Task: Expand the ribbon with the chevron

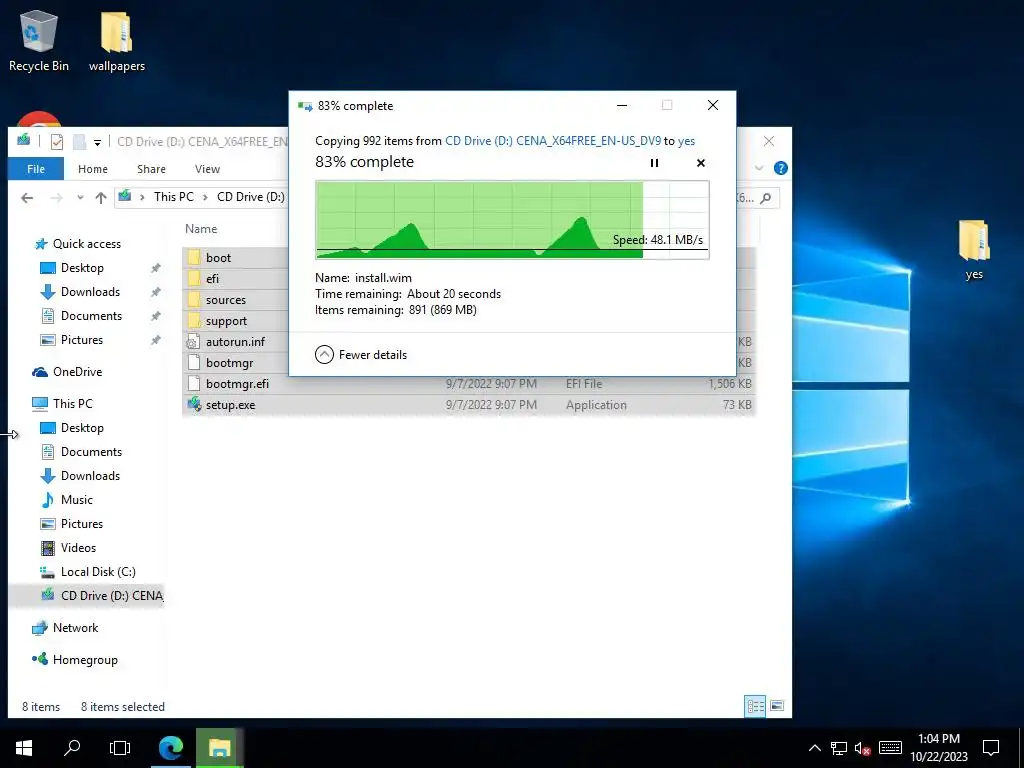Action: click(759, 168)
